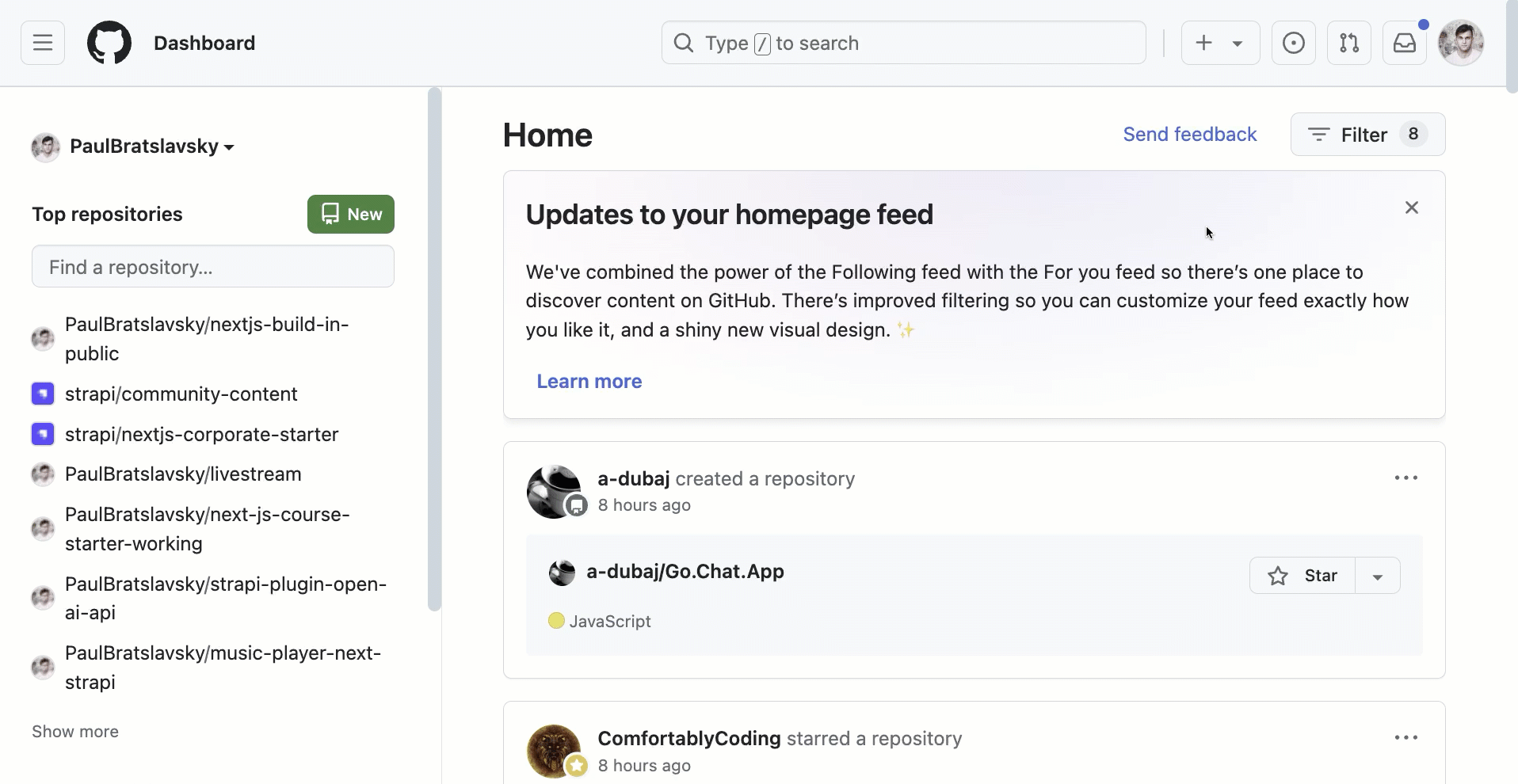This screenshot has height=784, width=1518.
Task: Open the Issues icon in header
Action: 1294,43
